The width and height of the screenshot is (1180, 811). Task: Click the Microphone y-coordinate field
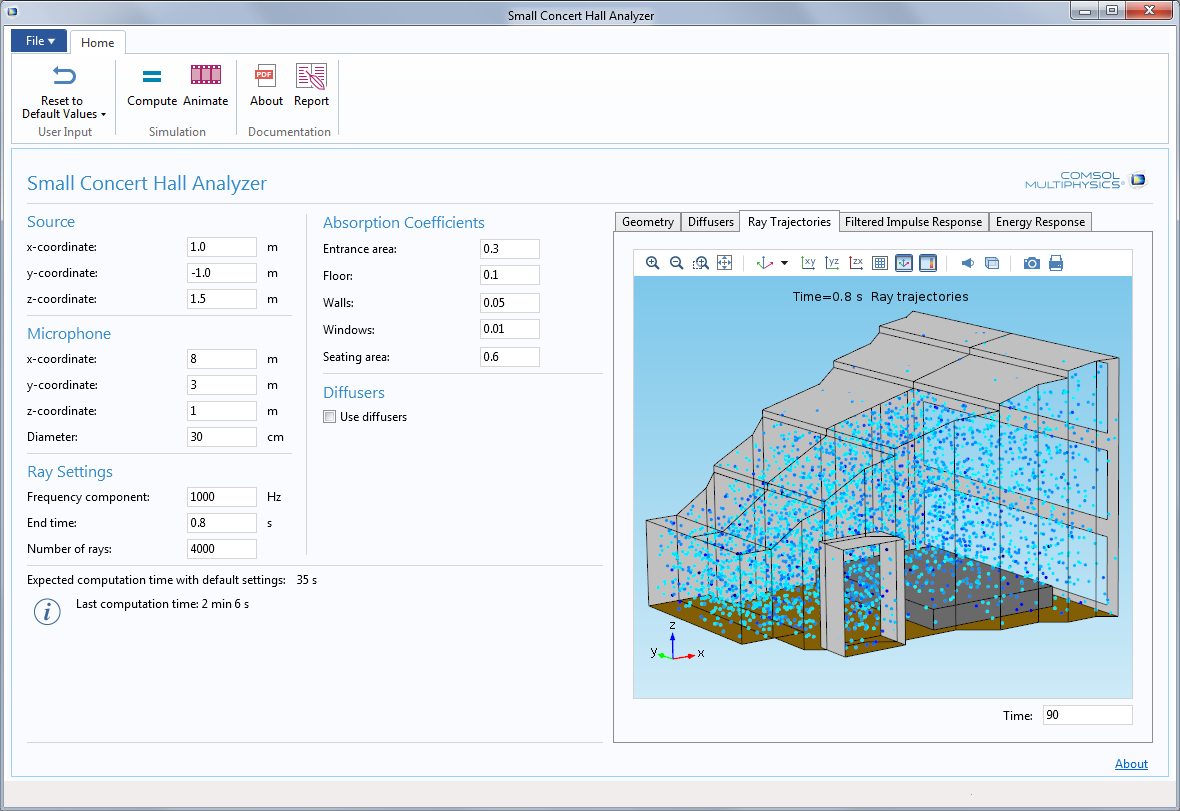point(222,384)
